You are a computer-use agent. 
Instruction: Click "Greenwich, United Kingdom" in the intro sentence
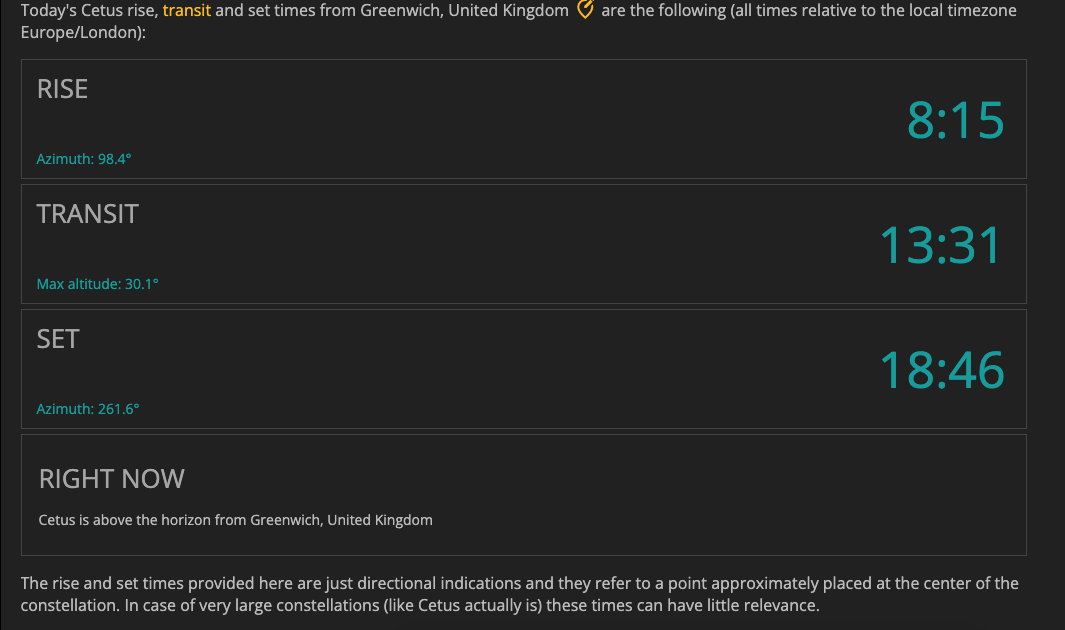point(465,11)
